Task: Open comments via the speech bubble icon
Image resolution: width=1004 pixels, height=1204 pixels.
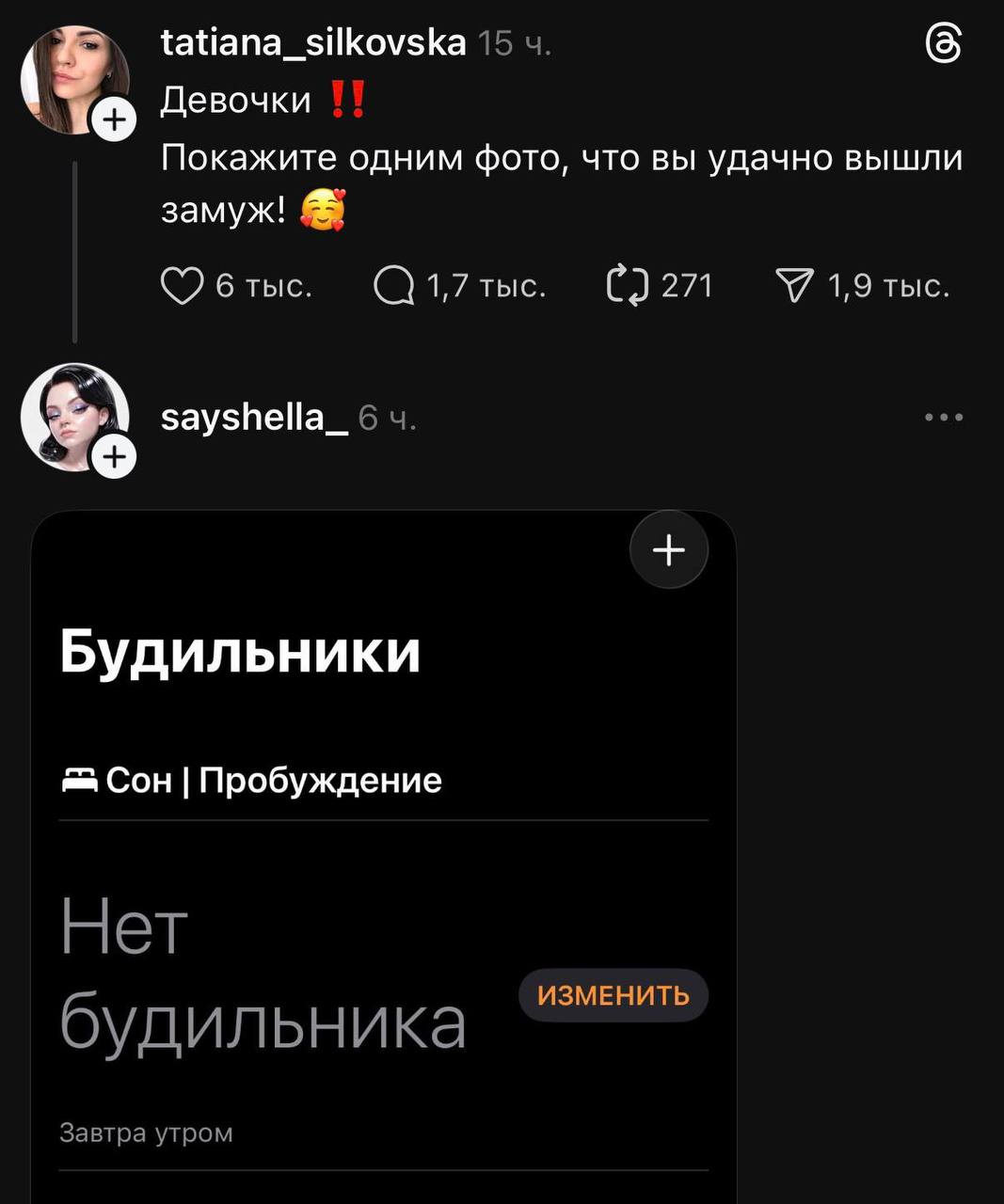Action: 393,286
